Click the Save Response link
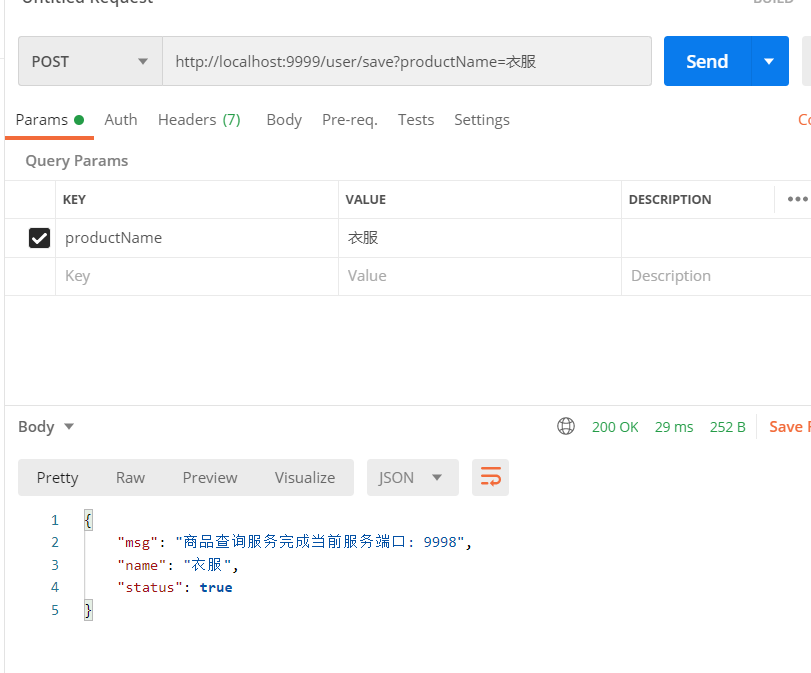This screenshot has width=811, height=673. point(789,427)
